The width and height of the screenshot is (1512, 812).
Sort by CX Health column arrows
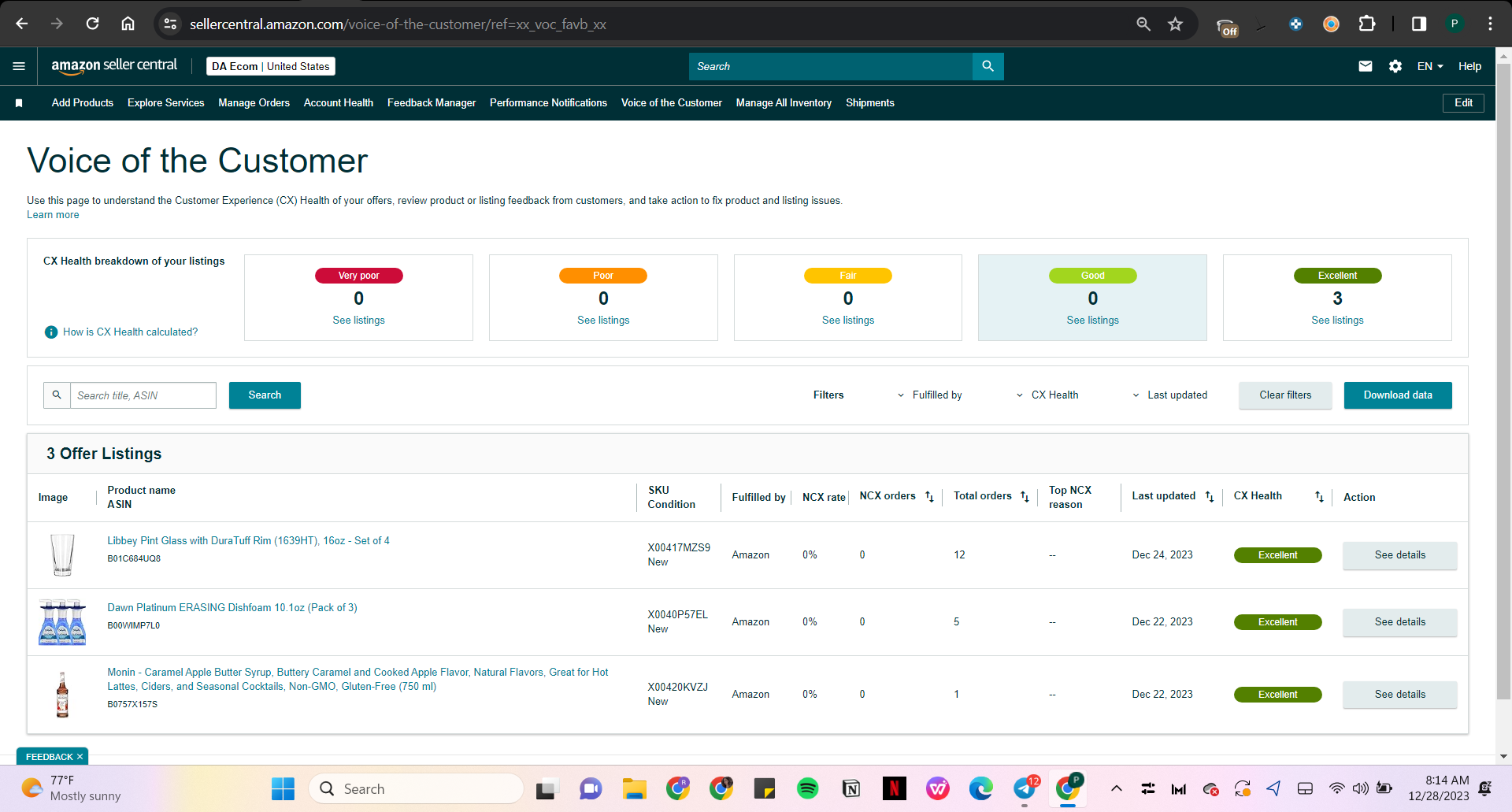(x=1319, y=497)
